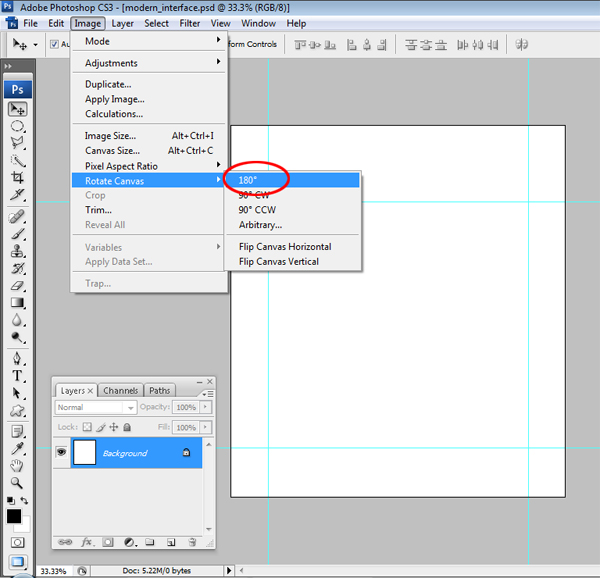Screen dimensions: 600x578
Task: Select the Brush tool
Action: click(17, 234)
